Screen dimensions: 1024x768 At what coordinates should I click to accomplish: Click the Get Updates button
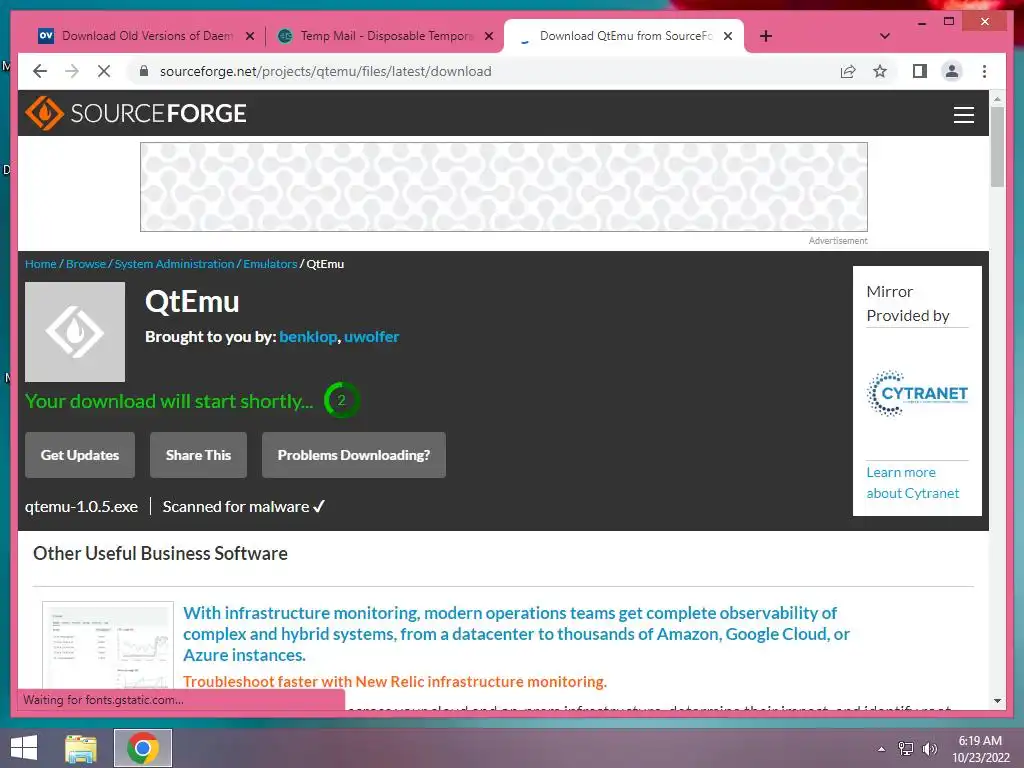[80, 455]
